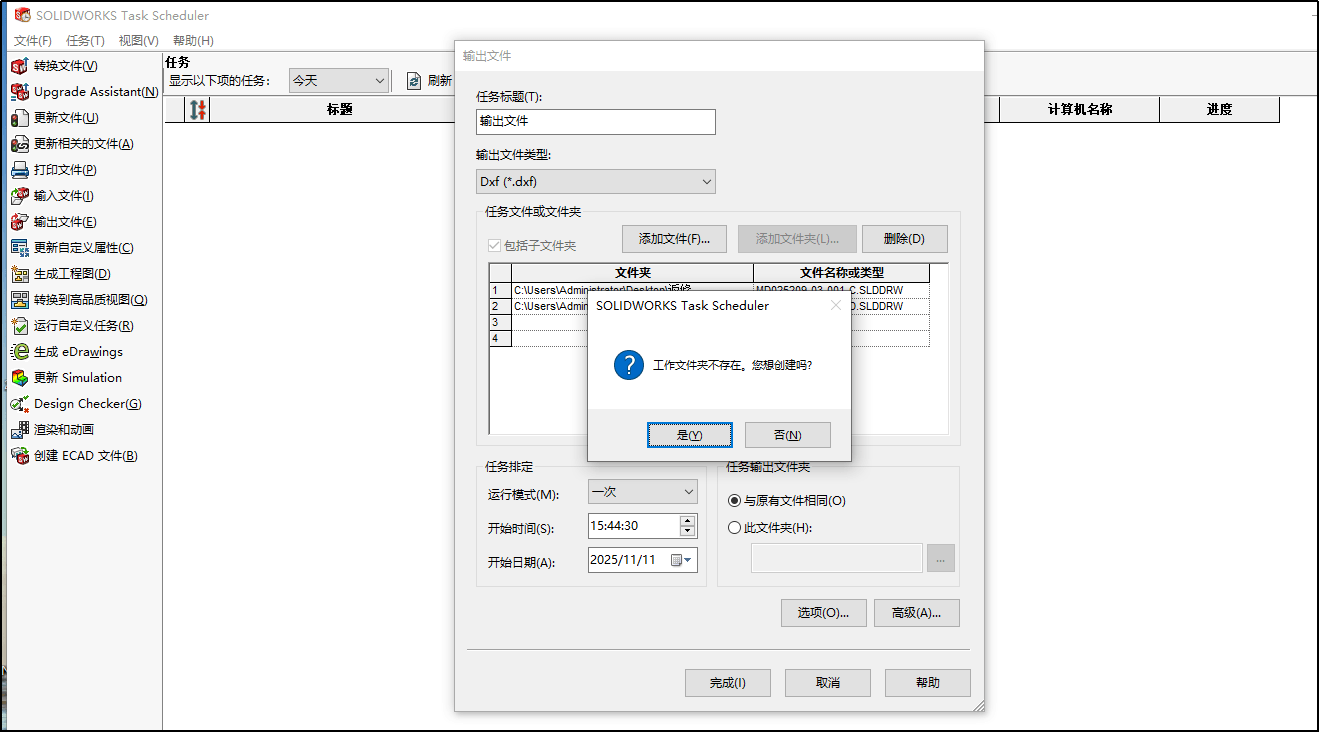1320x733 pixels.
Task: Click the SOLIDWORKS icon in the title bar
Action: 22,16
